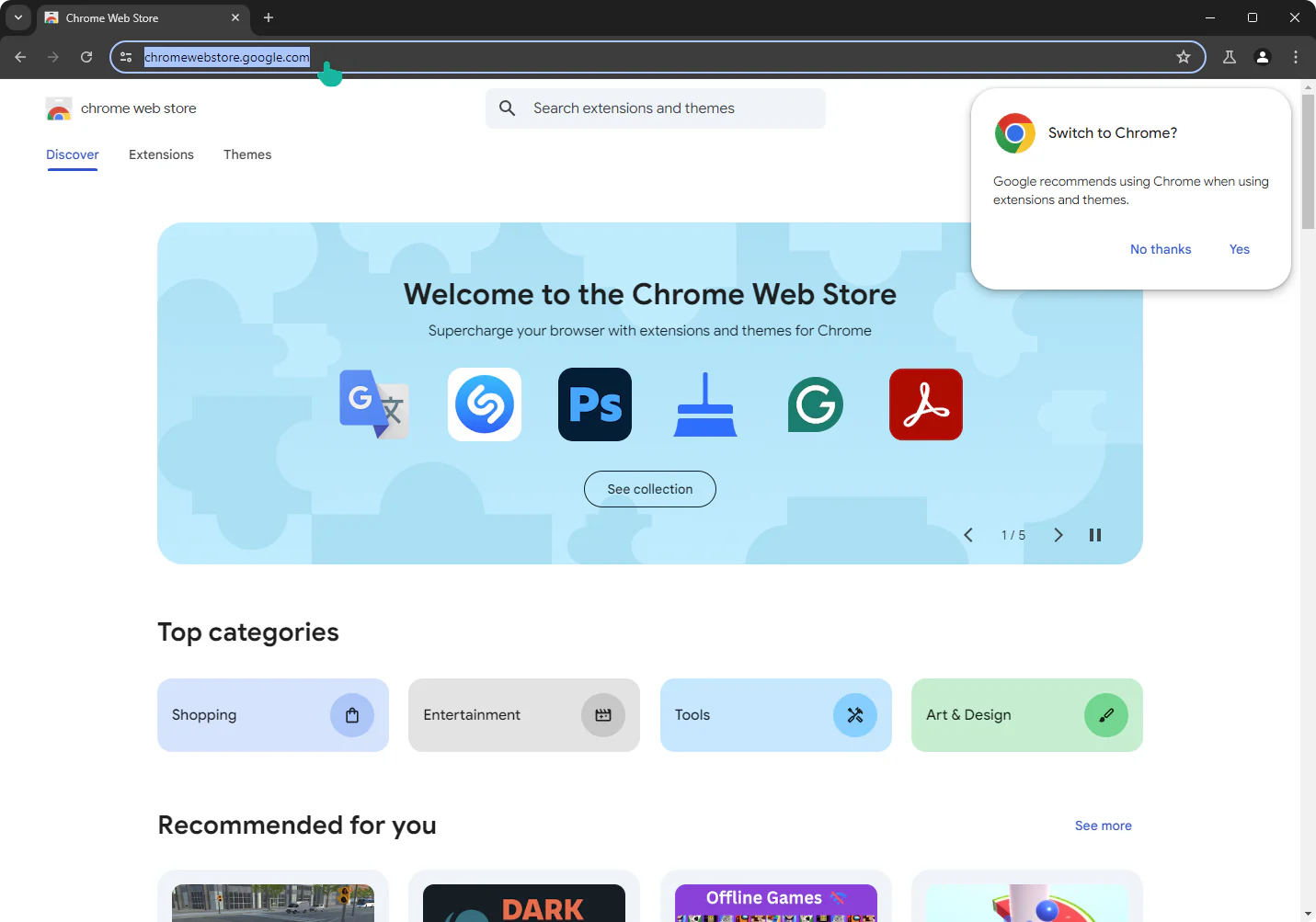This screenshot has height=922, width=1316.
Task: Click the Art & Design brush icon
Action: pos(1106,715)
